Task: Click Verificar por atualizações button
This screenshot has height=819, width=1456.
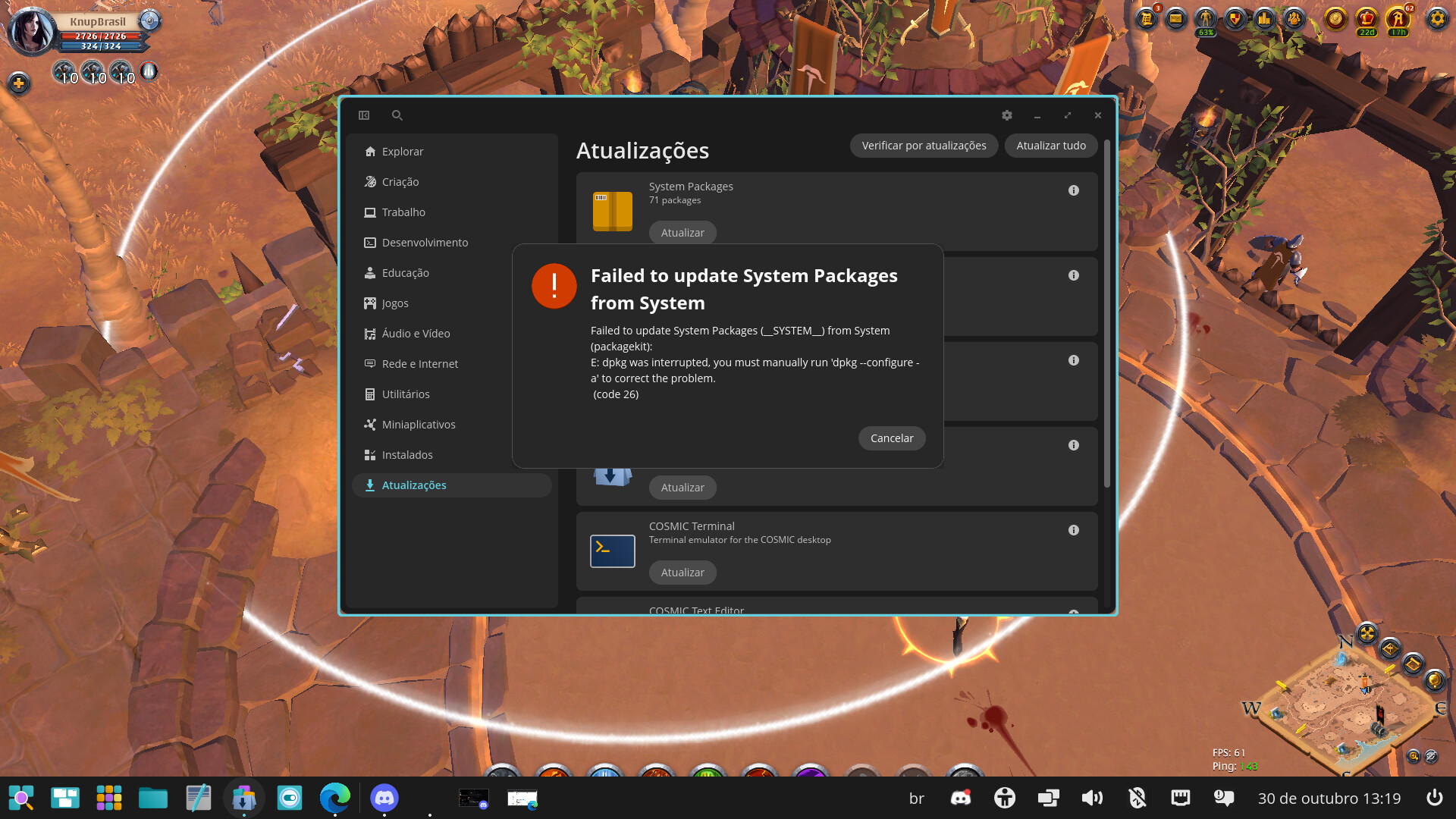Action: point(924,146)
